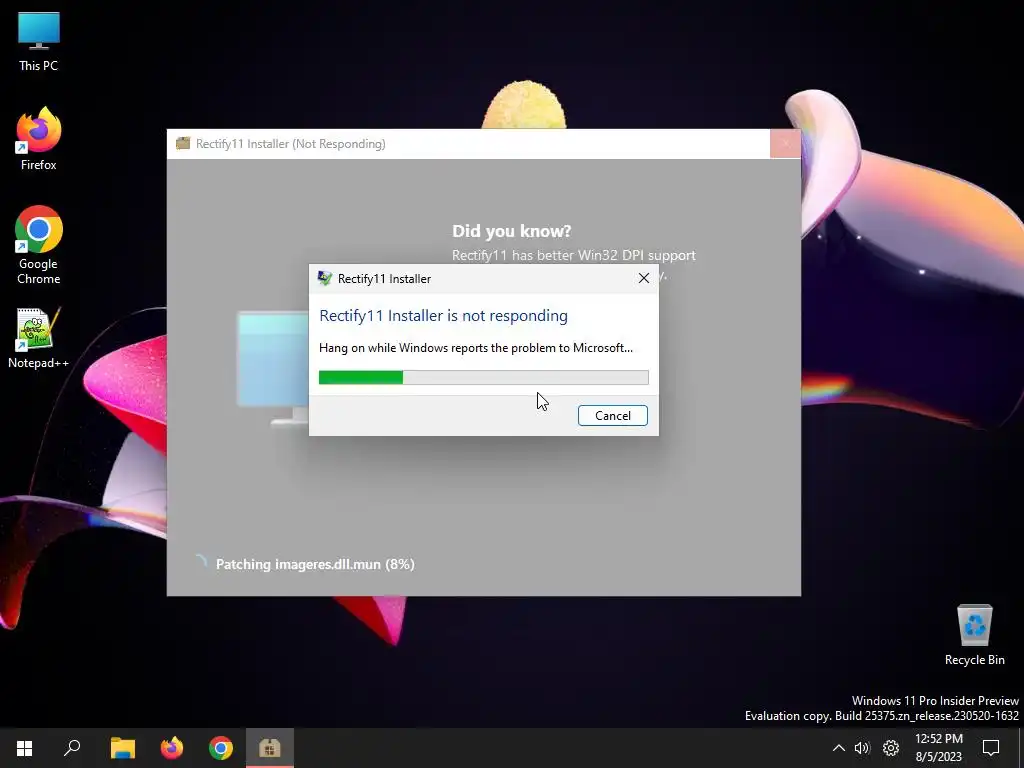Open the clock showing 12:52 PM
Viewport: 1024px width, 768px height.
click(x=938, y=748)
